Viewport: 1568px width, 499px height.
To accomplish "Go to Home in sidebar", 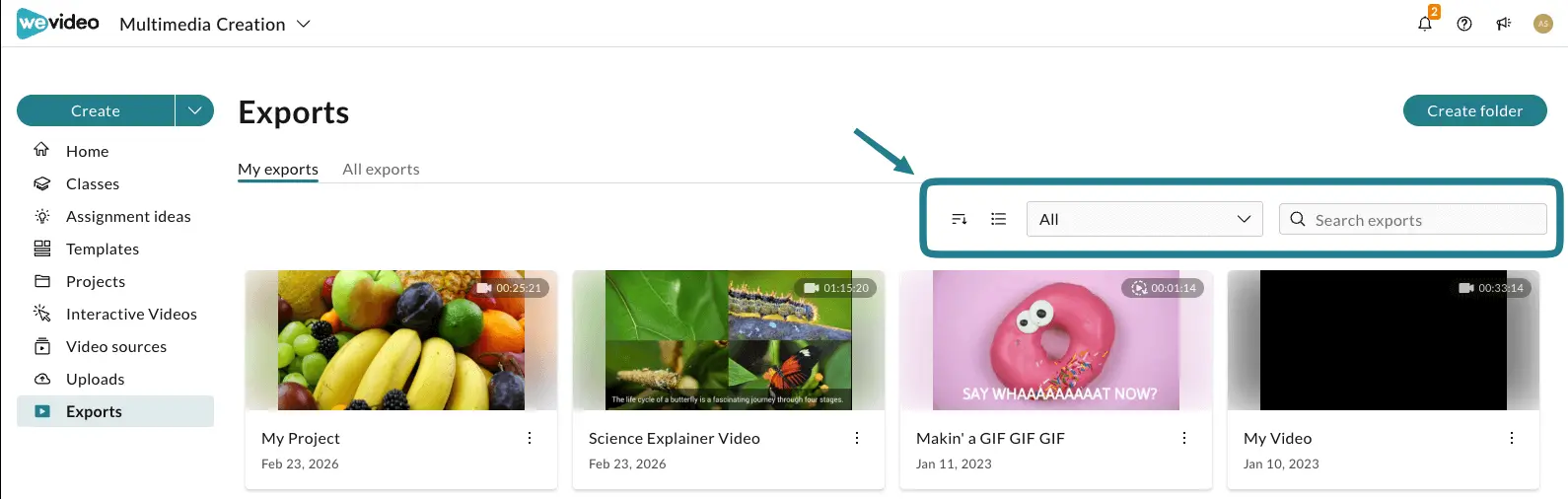I will 115,151.
